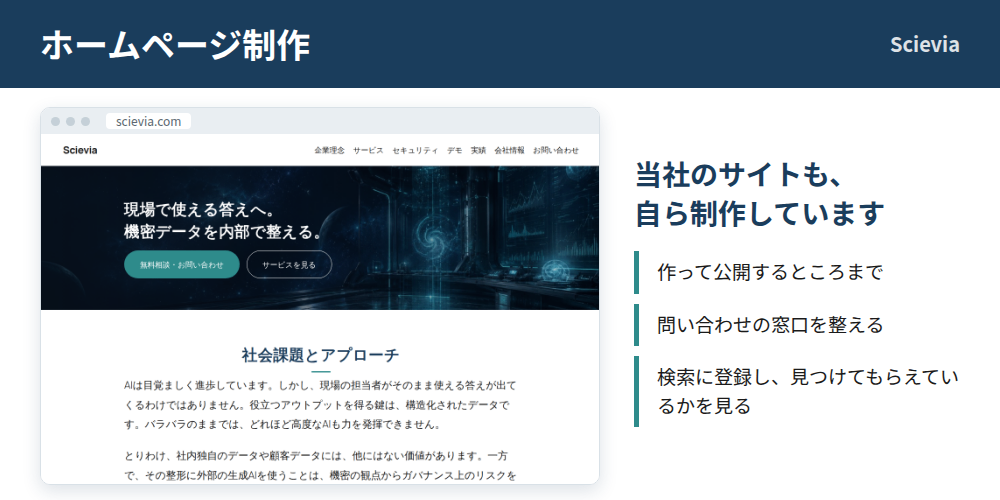Click the 無料相談・お問い合わせ button
1000x500 pixels.
(182, 265)
